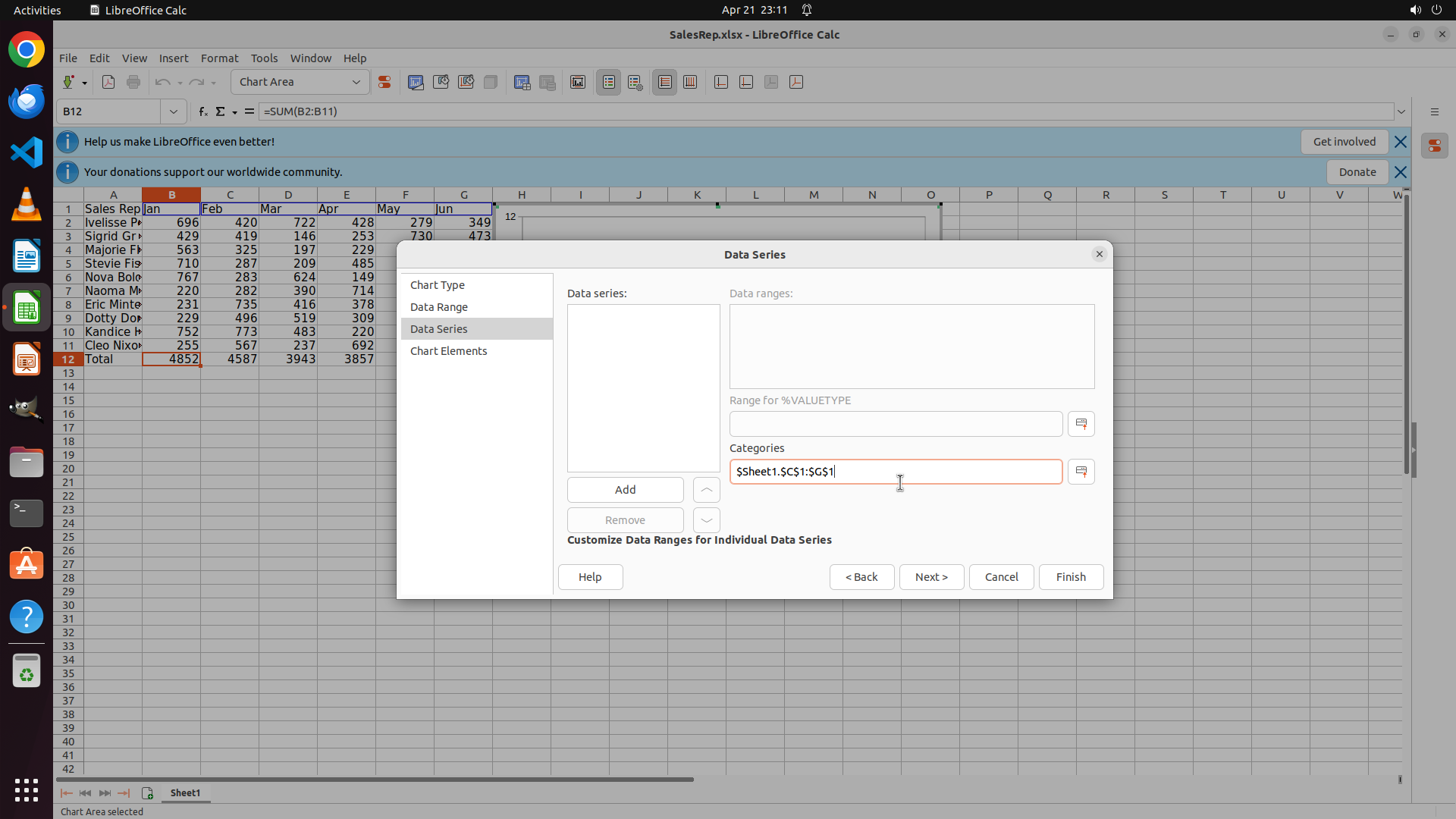Viewport: 1456px width, 819px height.
Task: Click the Export as PDF icon
Action: coord(108,82)
